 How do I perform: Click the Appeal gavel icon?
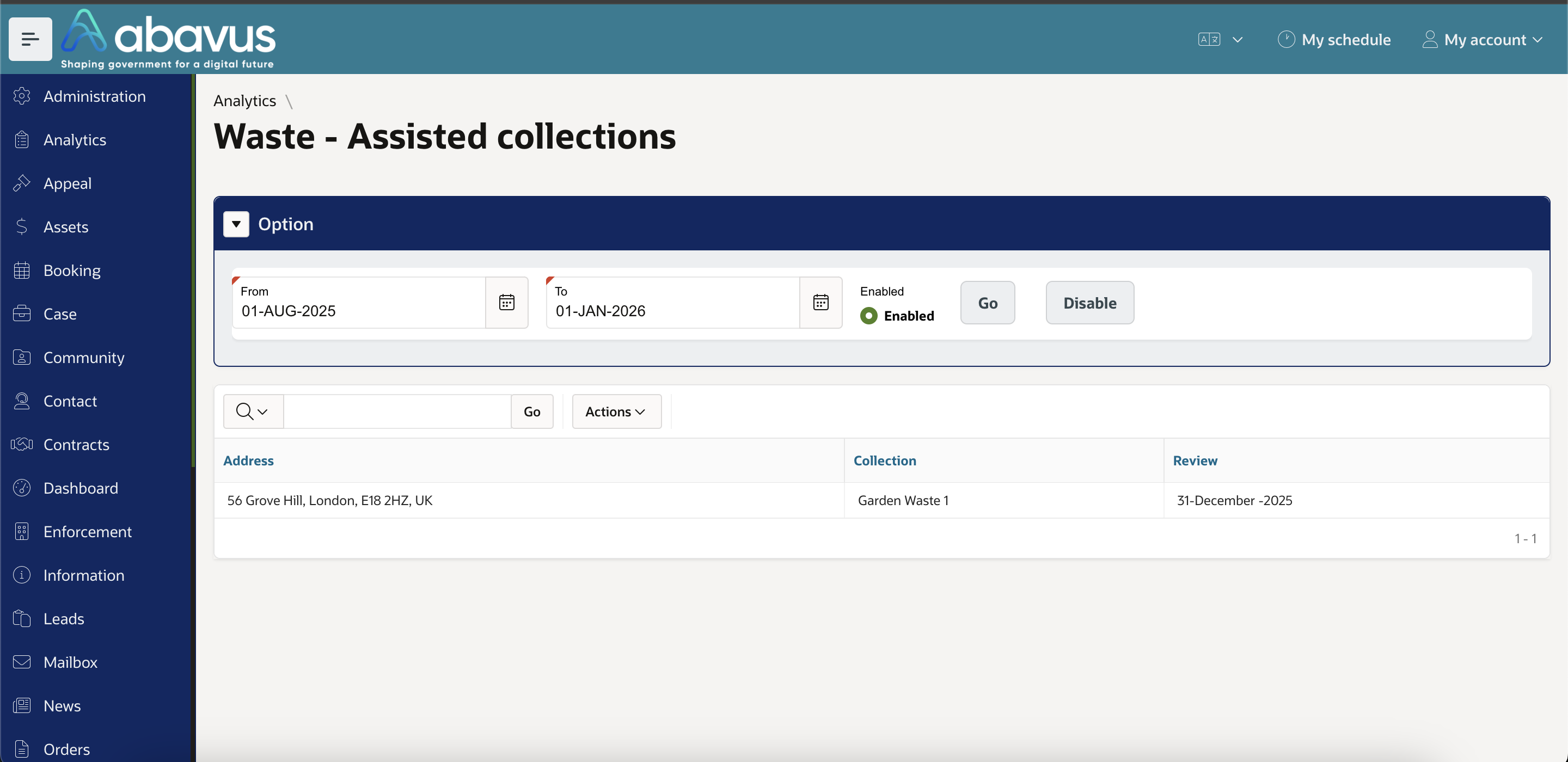22,183
